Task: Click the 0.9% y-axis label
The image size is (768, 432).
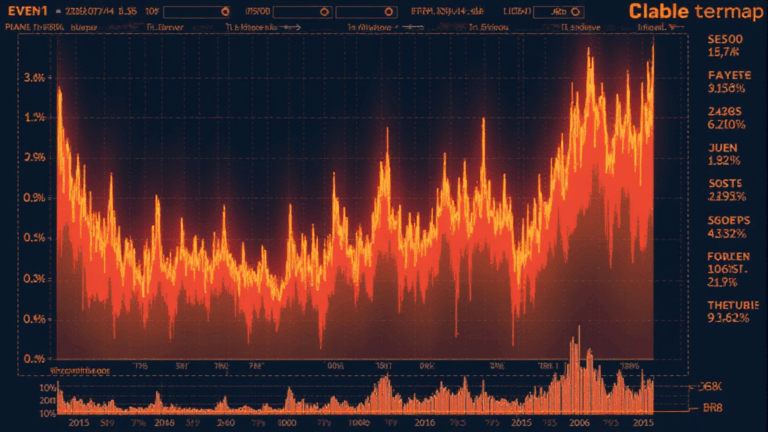Action: click(x=34, y=197)
